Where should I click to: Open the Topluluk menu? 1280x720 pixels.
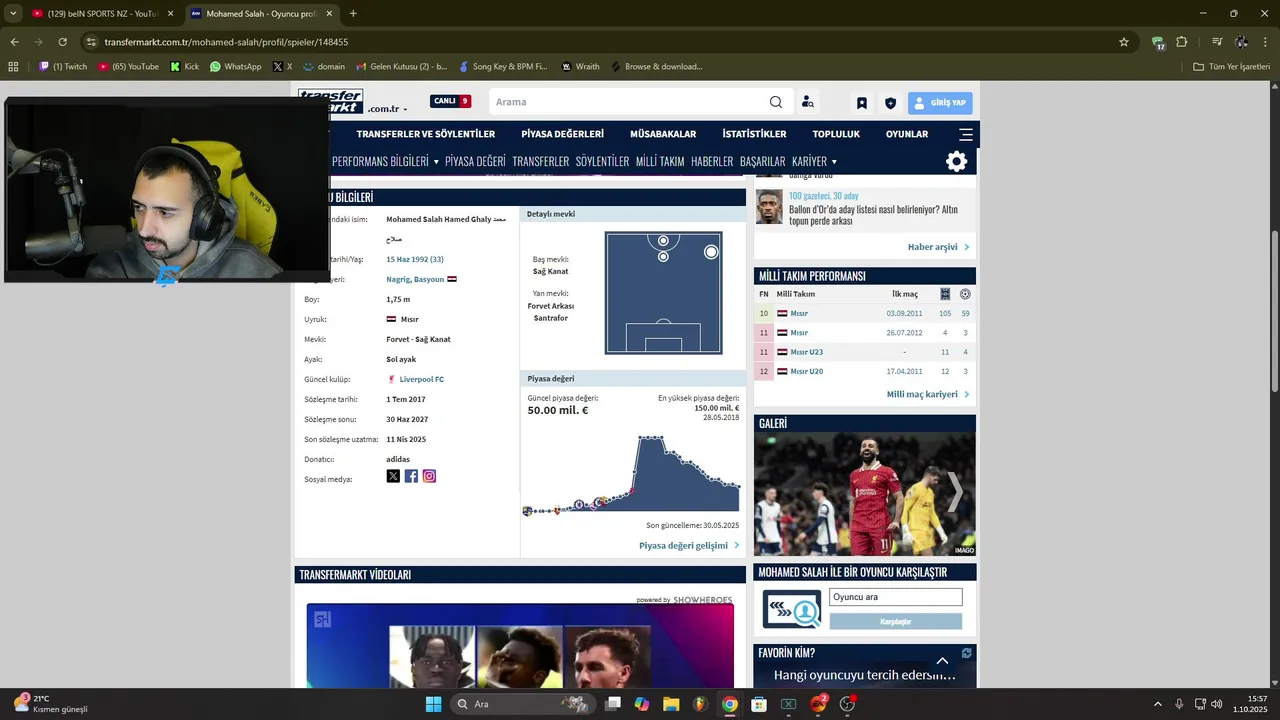836,134
